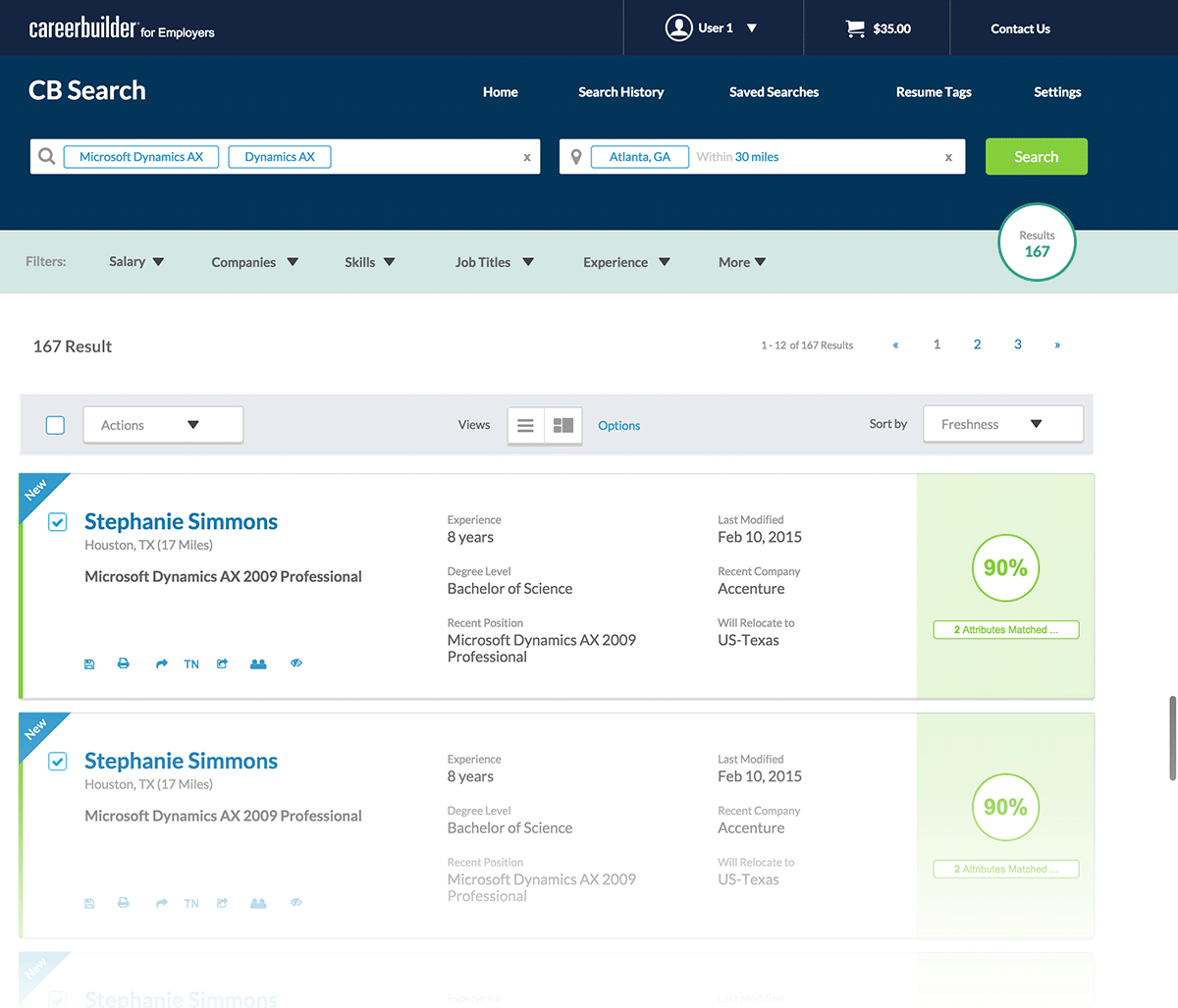
Task: Go to results page 3
Action: pos(1018,345)
